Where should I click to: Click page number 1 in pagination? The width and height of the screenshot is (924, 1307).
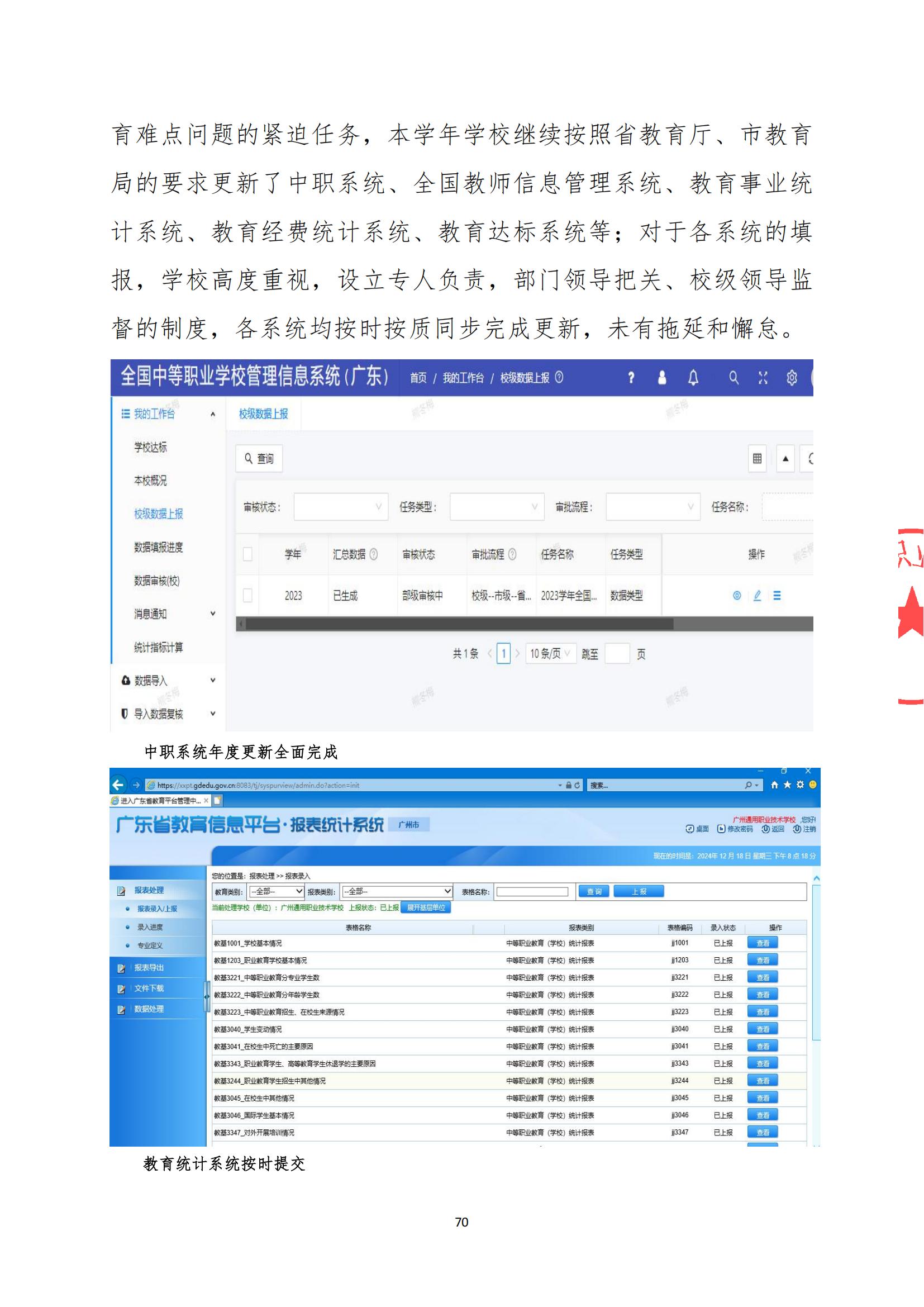[x=503, y=654]
